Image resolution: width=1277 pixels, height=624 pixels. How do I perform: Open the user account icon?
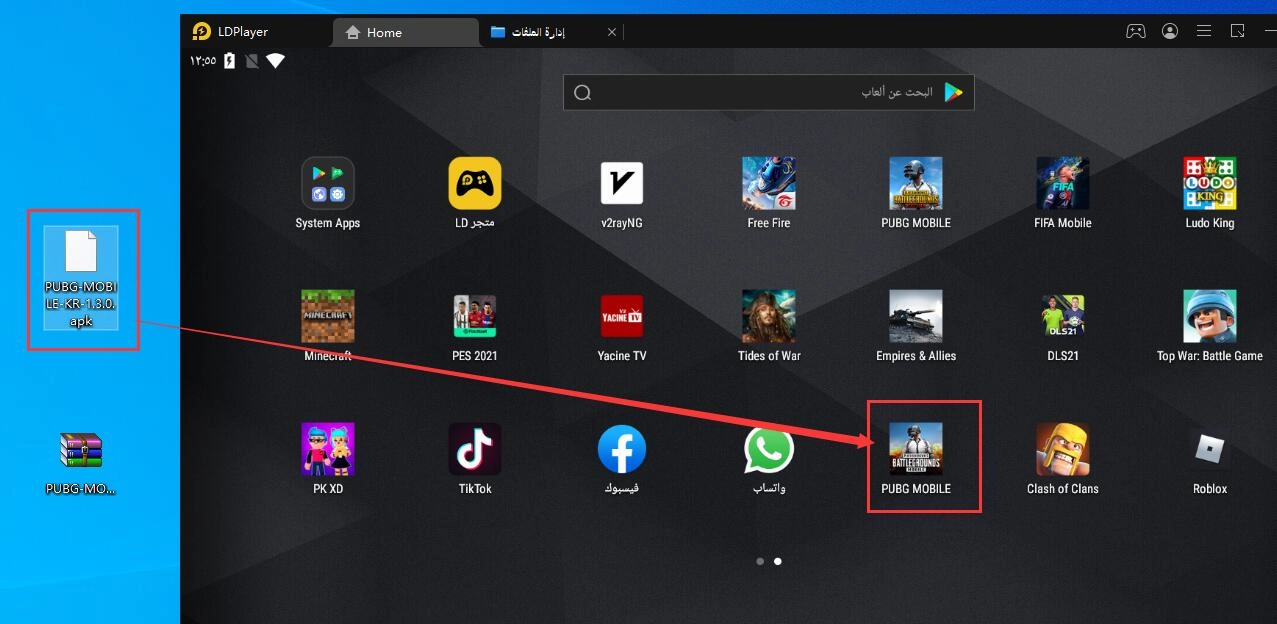[x=1170, y=31]
